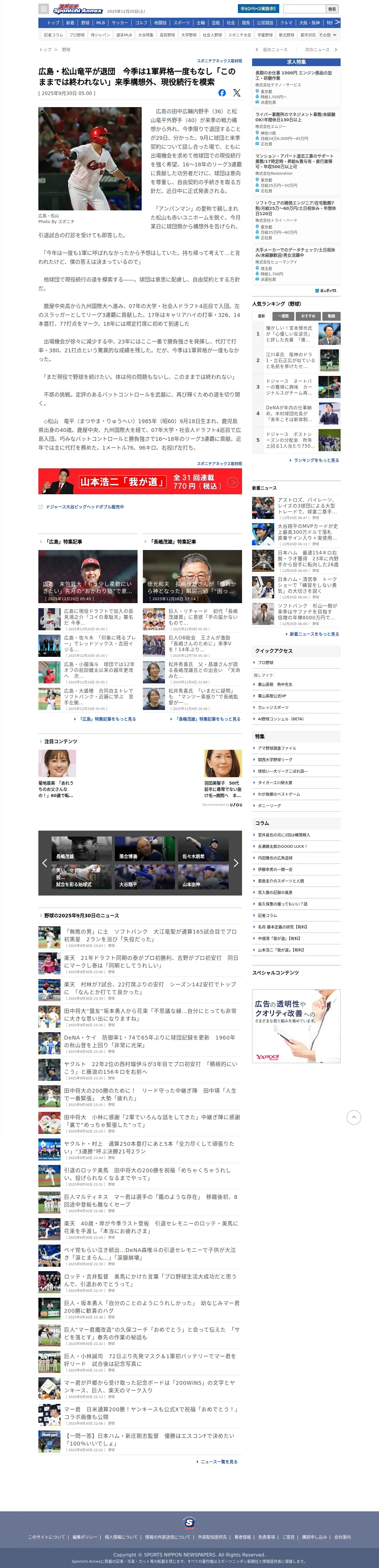The image size is (379, 1568).
Task: Open 山本浩二「我が道」 banner
Action: pos(140,482)
